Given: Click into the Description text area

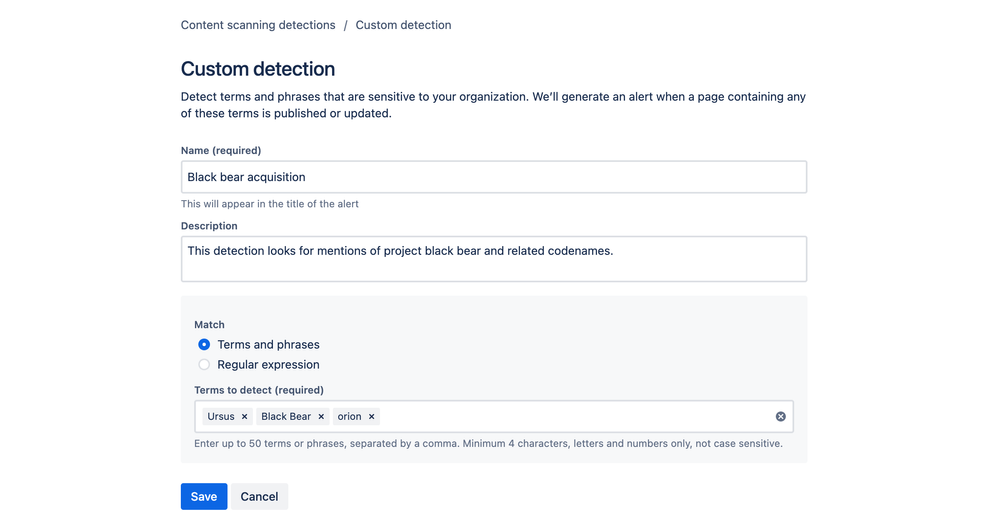Looking at the screenshot, I should (493, 259).
